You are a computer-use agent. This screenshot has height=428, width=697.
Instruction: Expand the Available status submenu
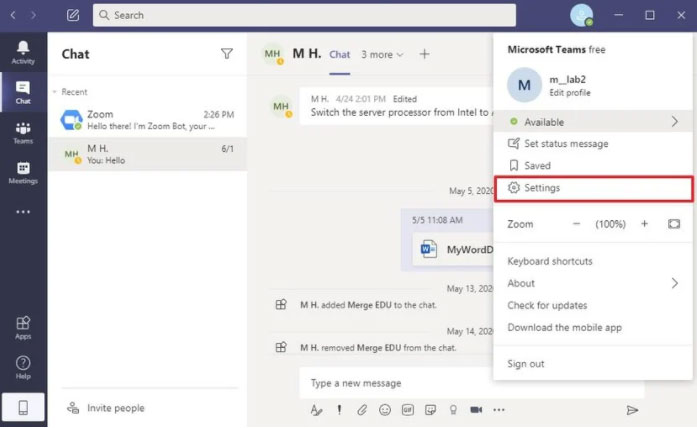point(673,122)
